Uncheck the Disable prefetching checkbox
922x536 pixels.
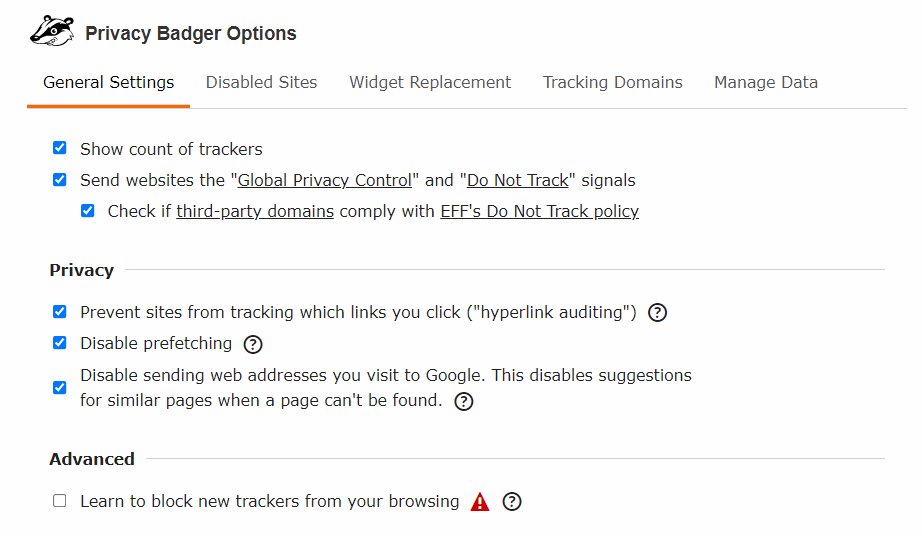(x=60, y=343)
